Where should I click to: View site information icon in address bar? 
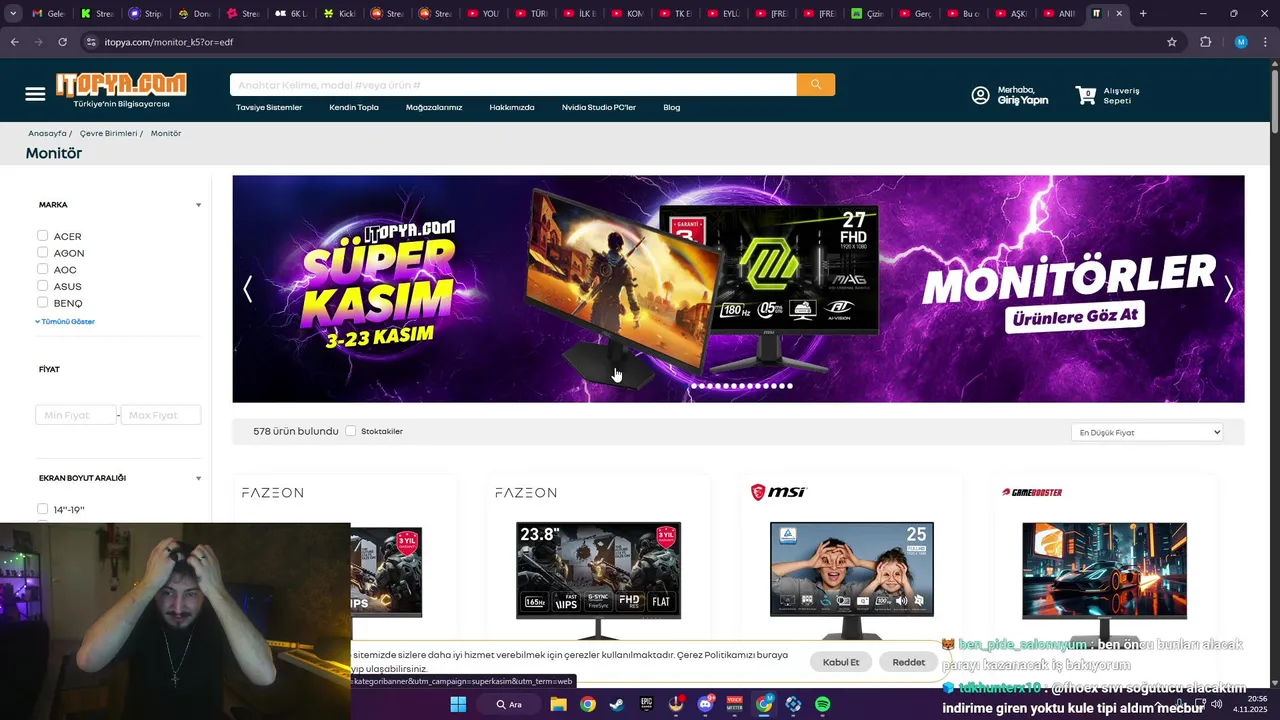click(91, 42)
